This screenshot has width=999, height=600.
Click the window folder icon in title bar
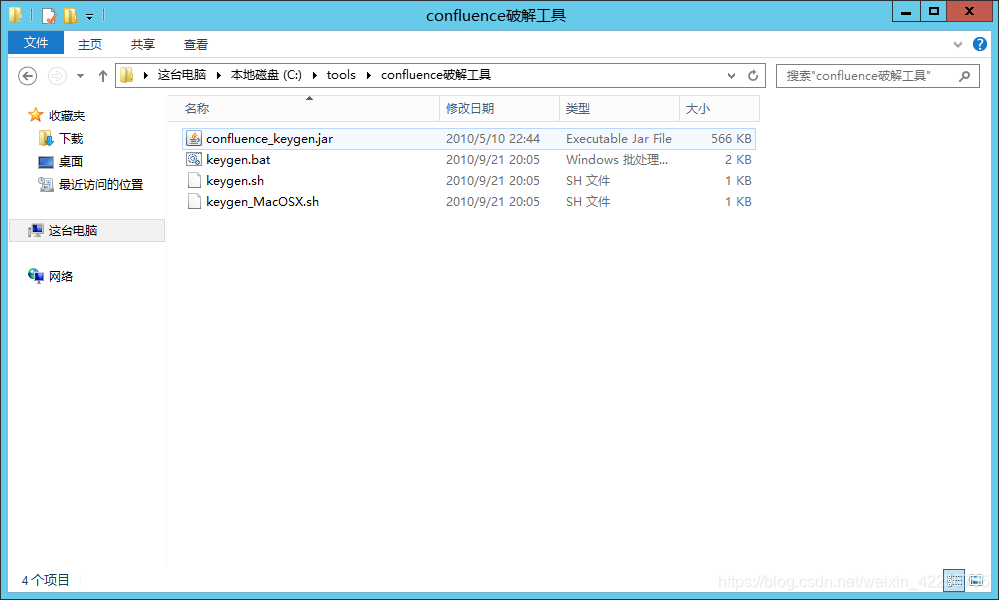16,15
